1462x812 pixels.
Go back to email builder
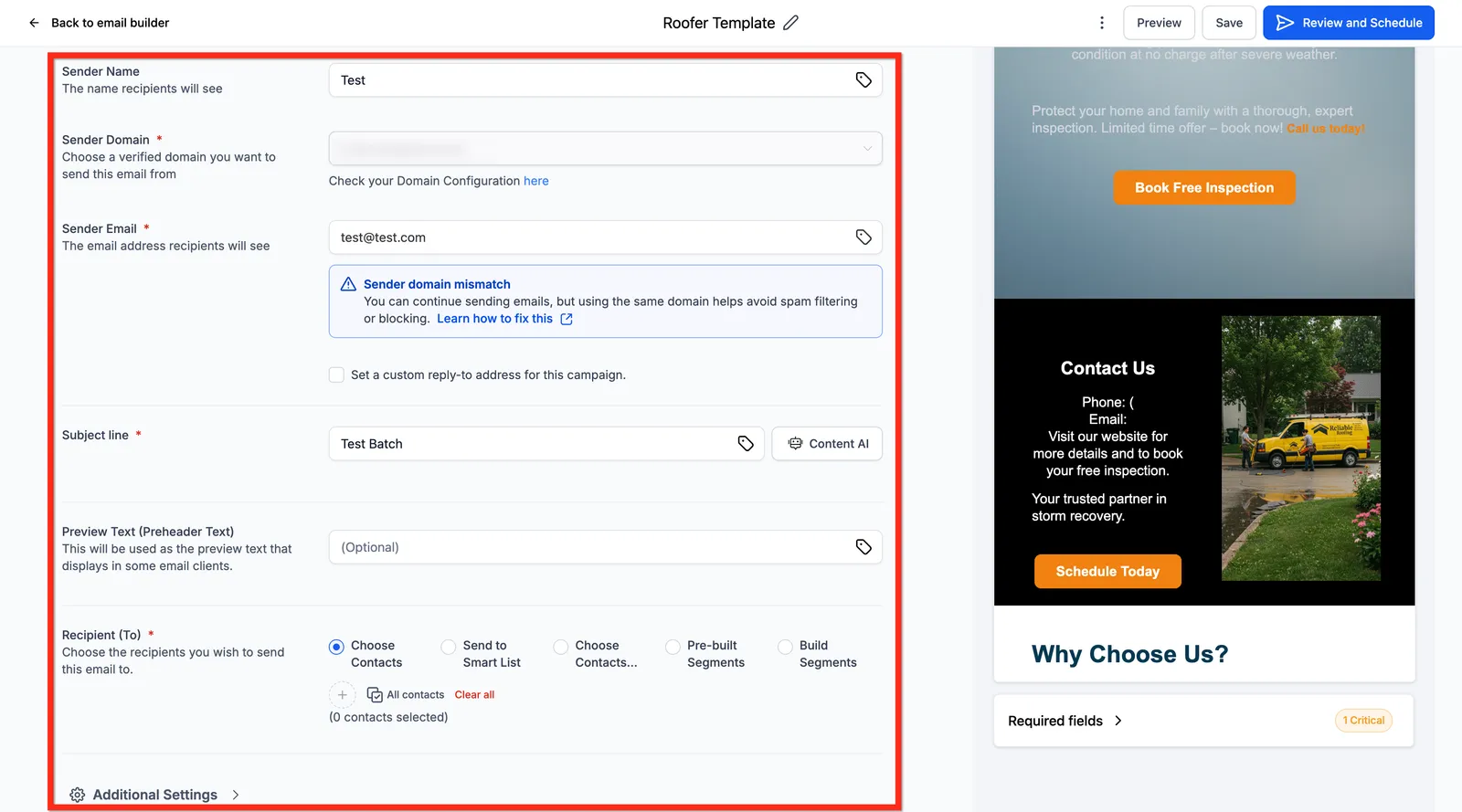click(110, 23)
